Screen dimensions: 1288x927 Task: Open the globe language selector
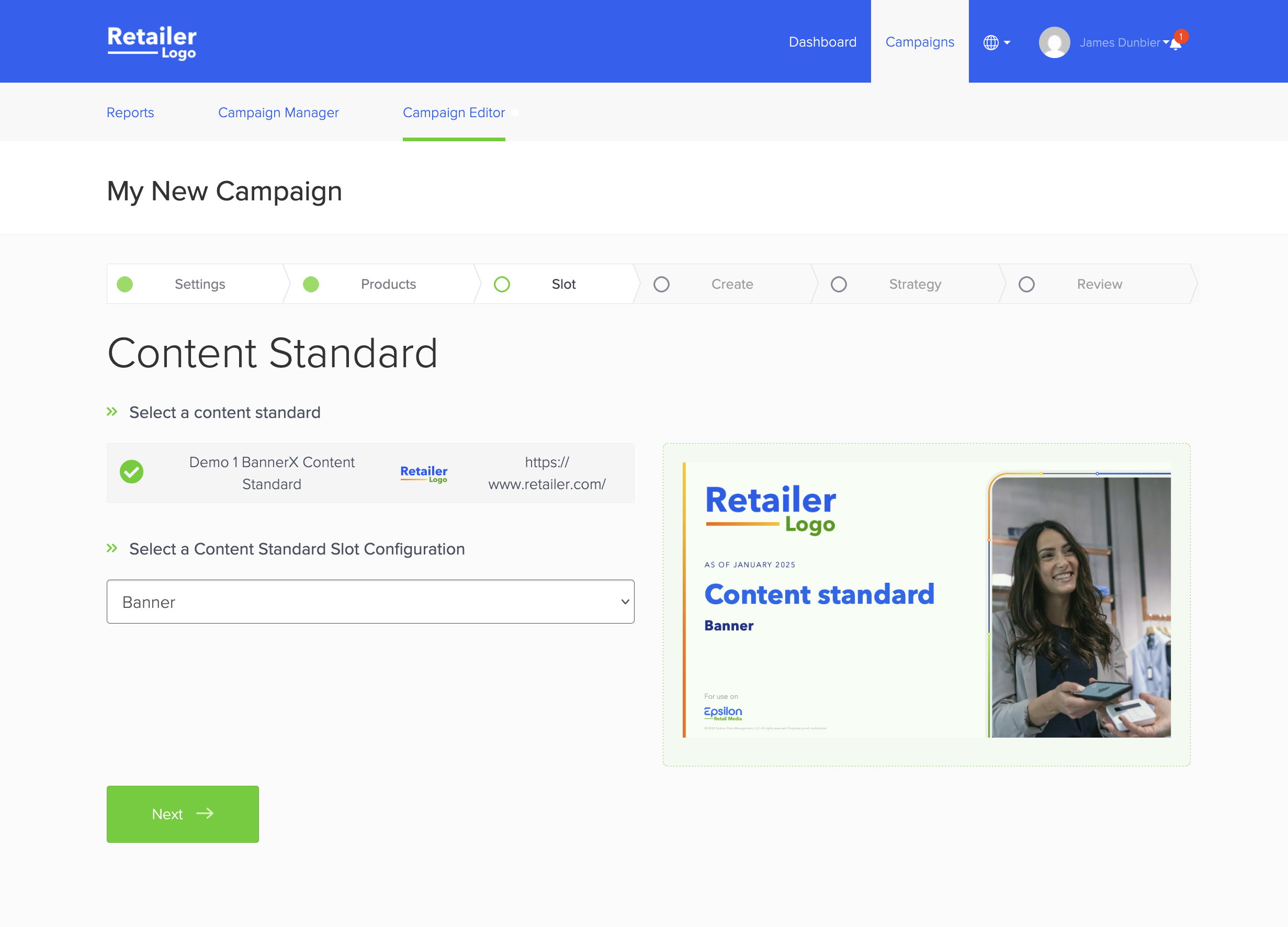(x=990, y=42)
